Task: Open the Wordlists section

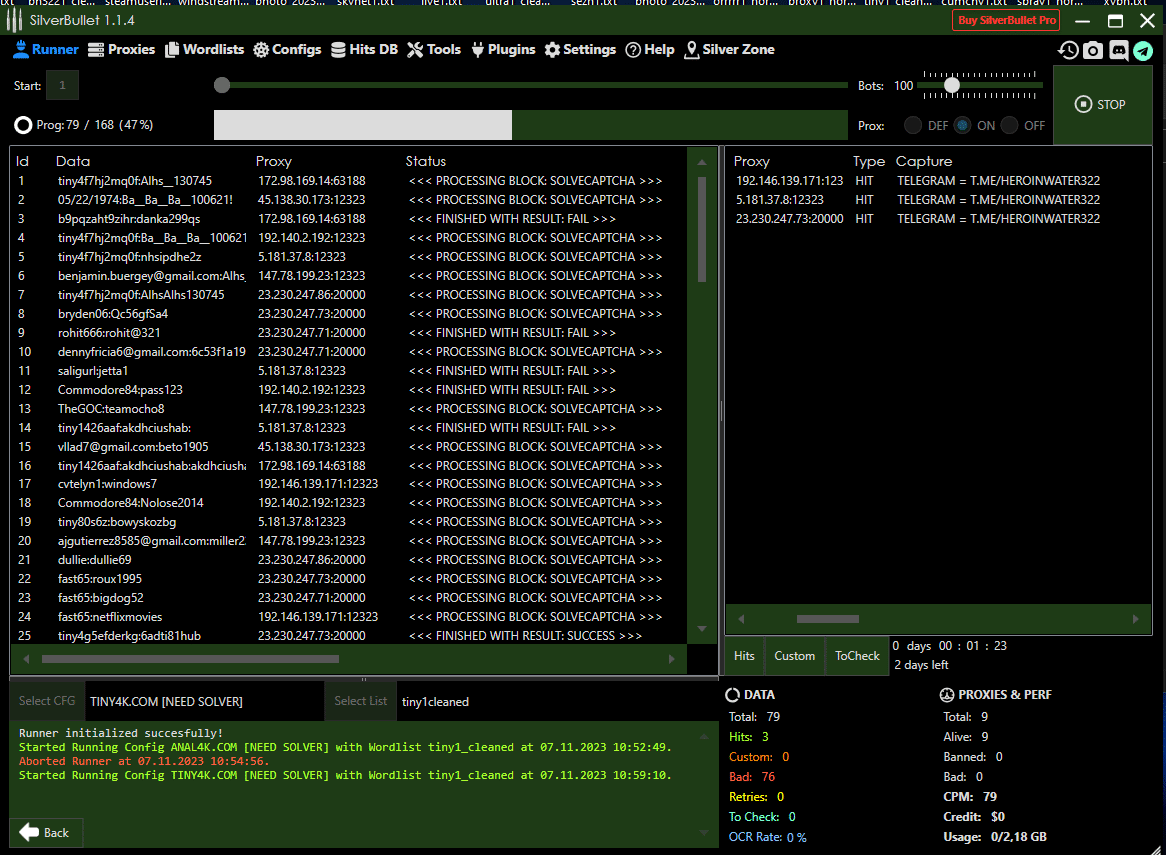Action: [x=204, y=49]
